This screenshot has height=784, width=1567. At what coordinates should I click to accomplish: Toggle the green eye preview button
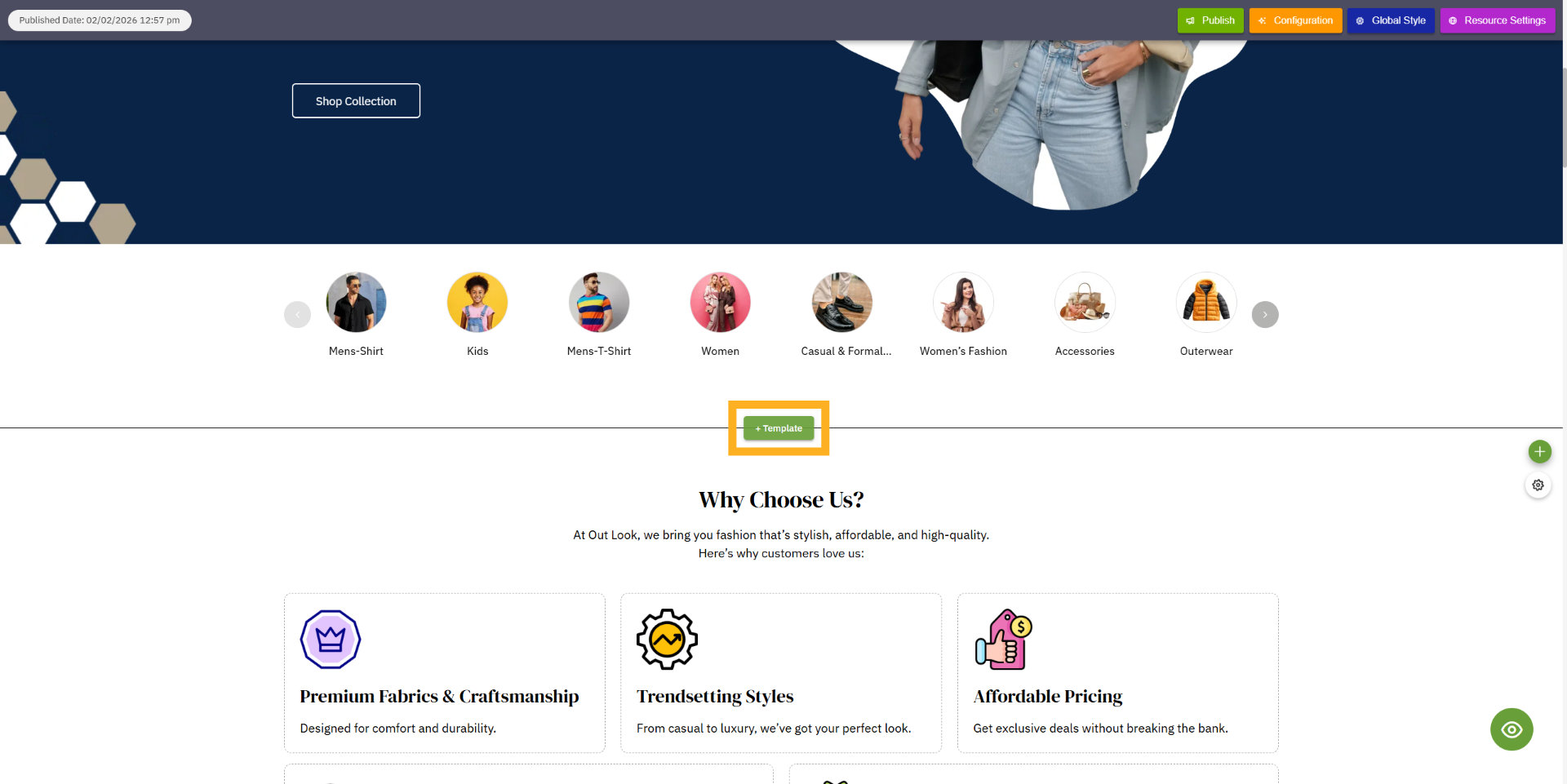click(x=1512, y=729)
